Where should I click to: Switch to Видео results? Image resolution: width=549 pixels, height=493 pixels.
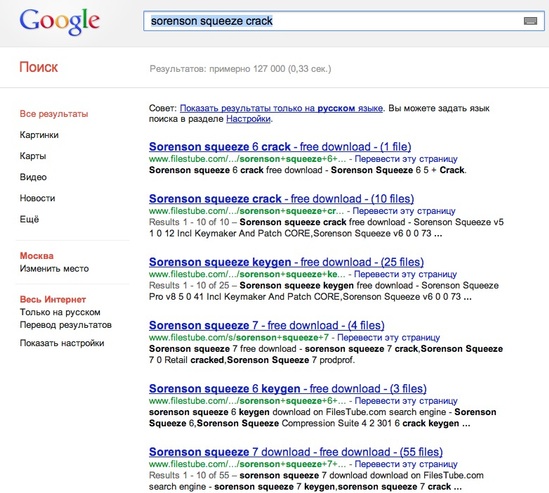[x=33, y=177]
